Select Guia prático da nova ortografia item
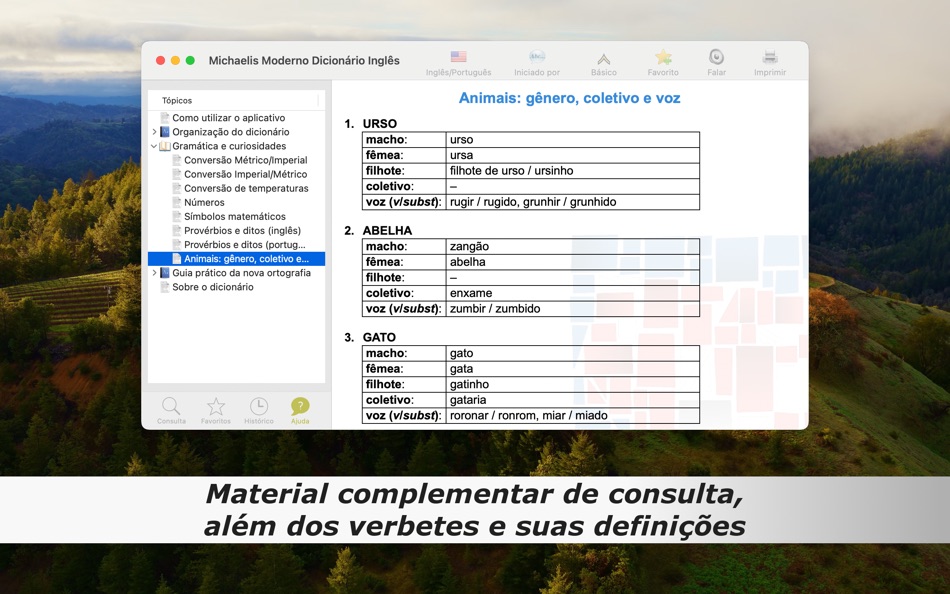The image size is (950, 594). pos(241,273)
